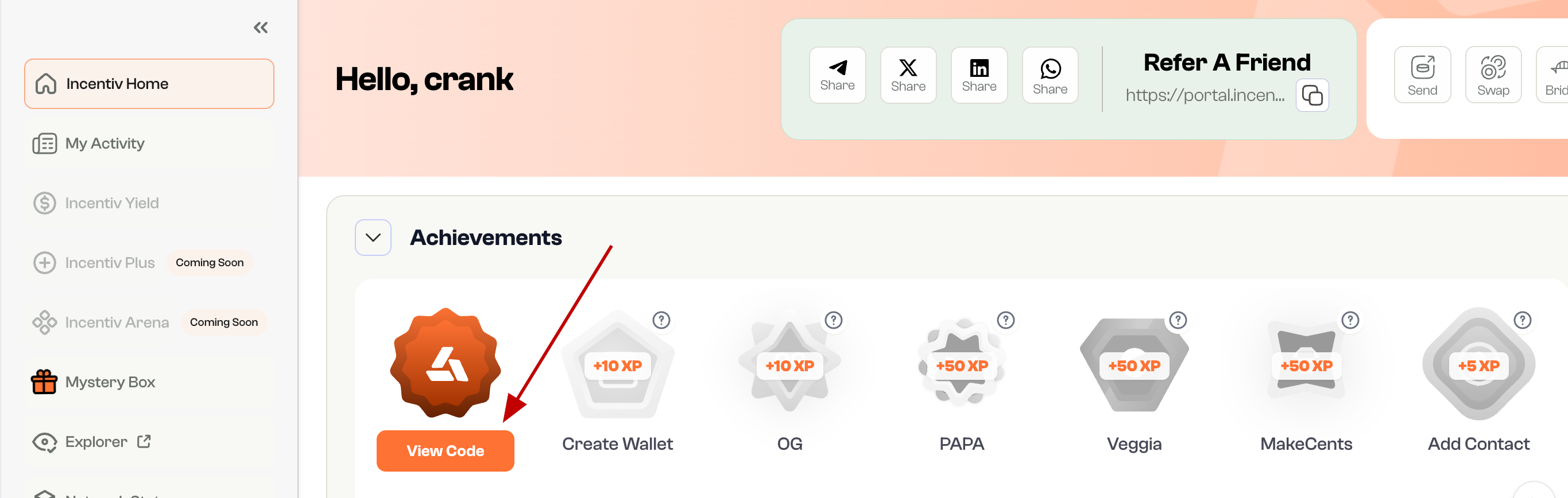Open the Swap action
Screen dimensions: 1568x498
[x=1493, y=75]
